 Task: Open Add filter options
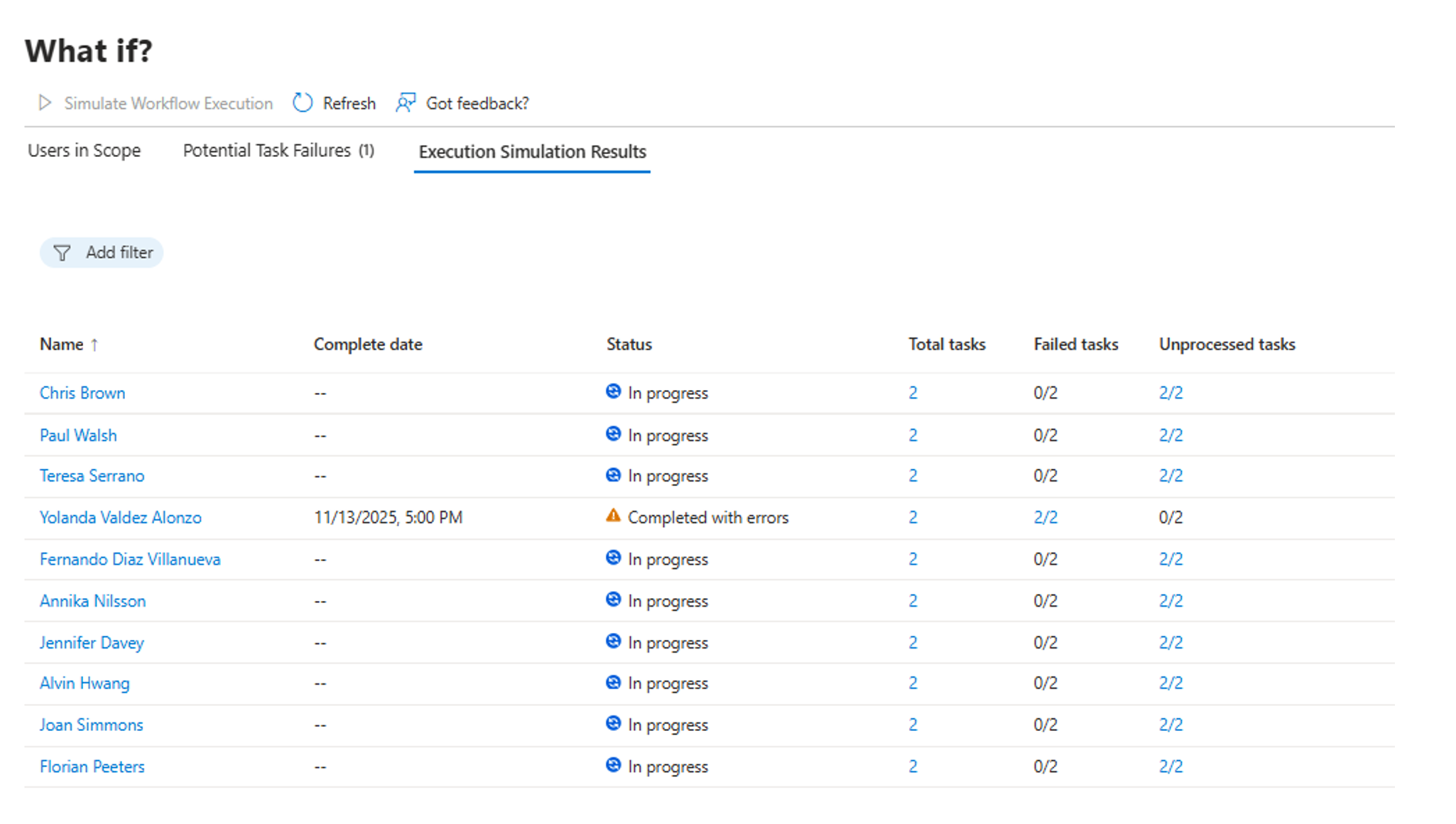102,252
